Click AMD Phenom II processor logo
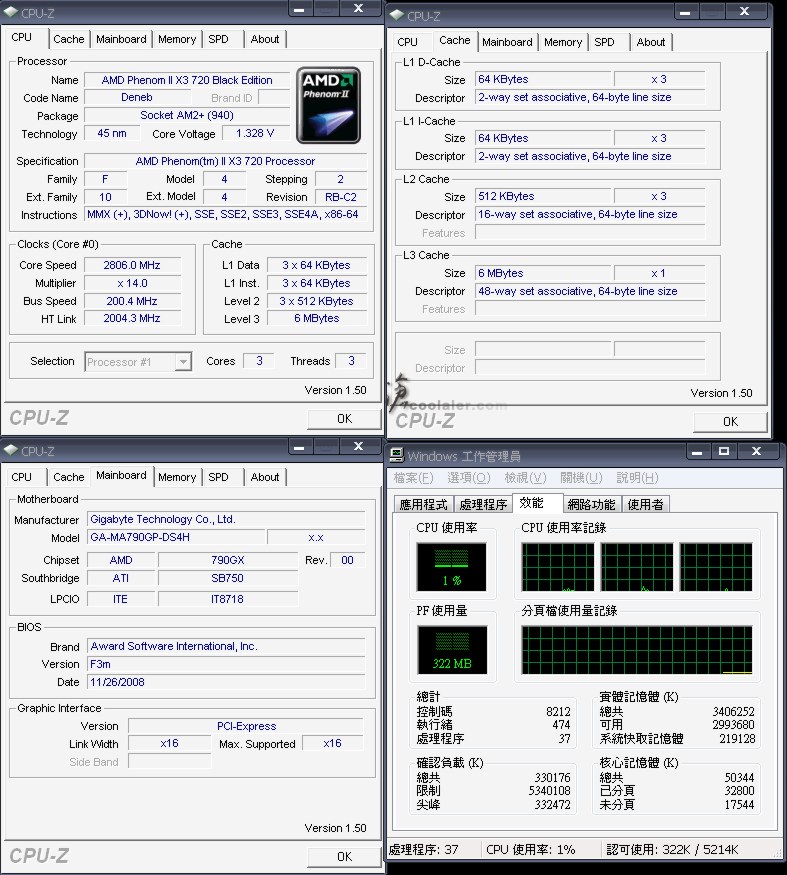Screen dimensions: 787x875 tap(328, 105)
